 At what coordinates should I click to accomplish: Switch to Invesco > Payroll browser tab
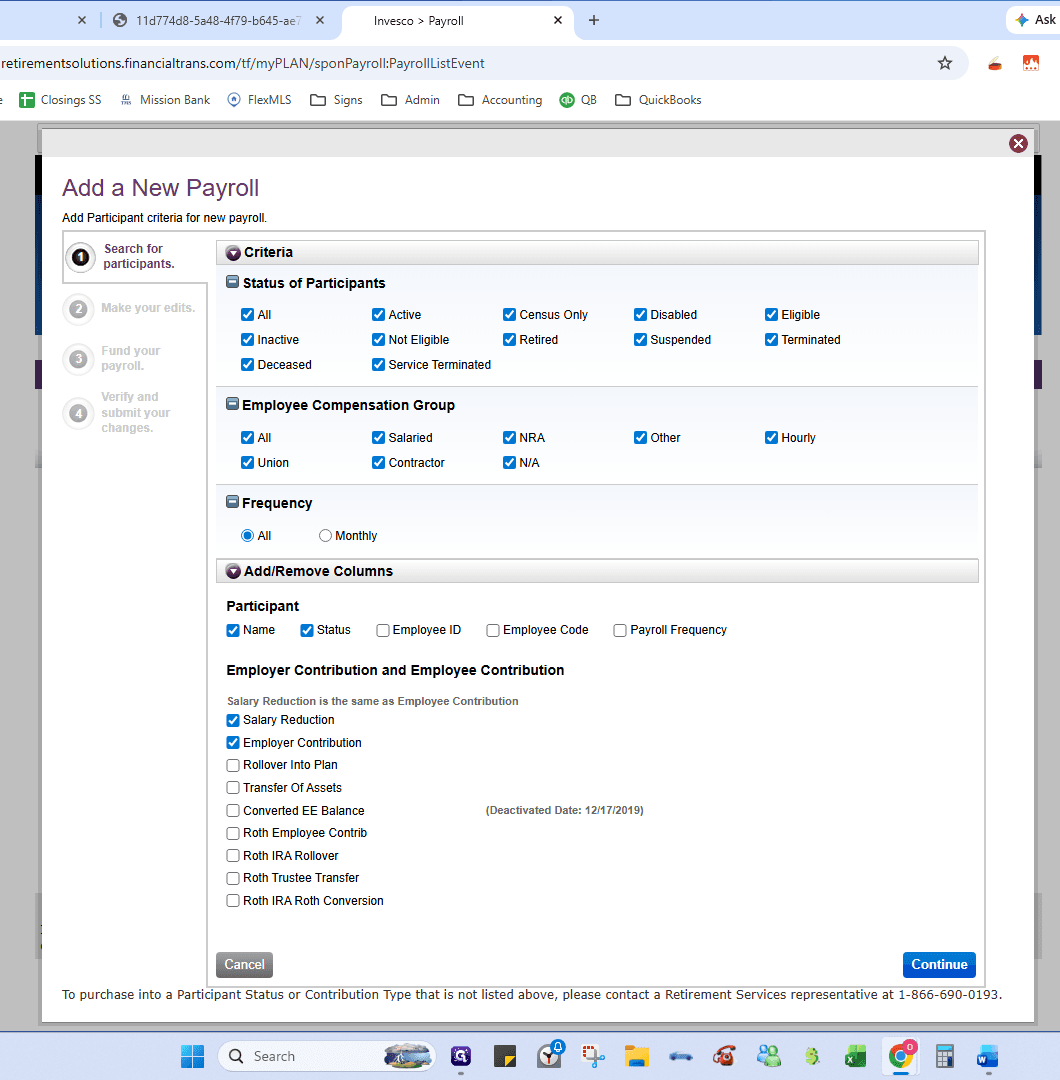pos(457,21)
